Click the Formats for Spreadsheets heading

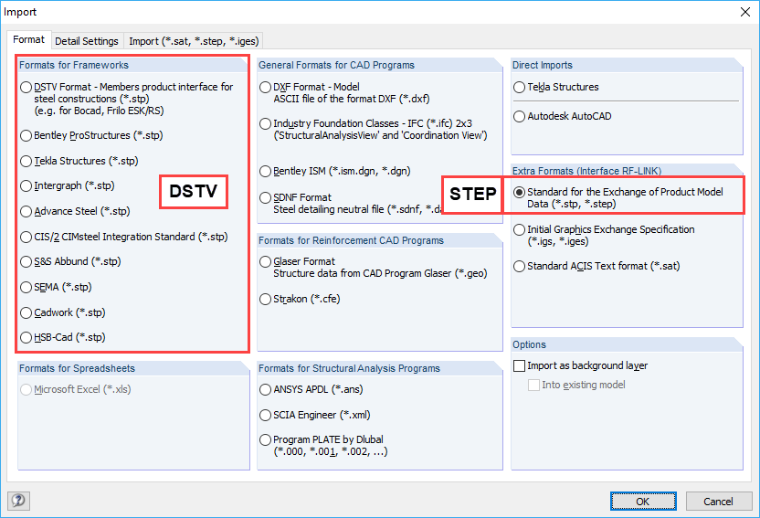point(77,368)
